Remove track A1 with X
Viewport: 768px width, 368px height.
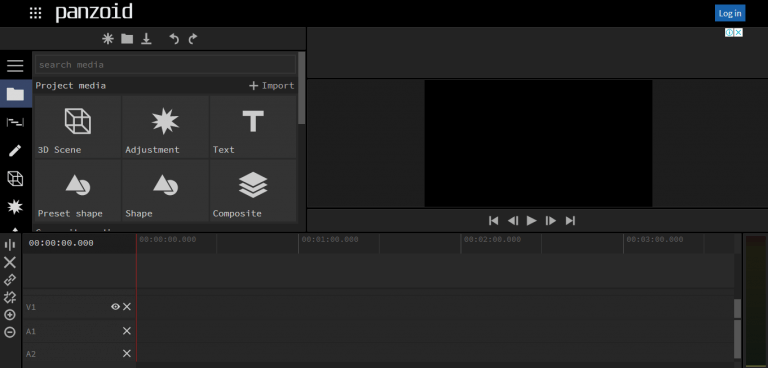[127, 331]
